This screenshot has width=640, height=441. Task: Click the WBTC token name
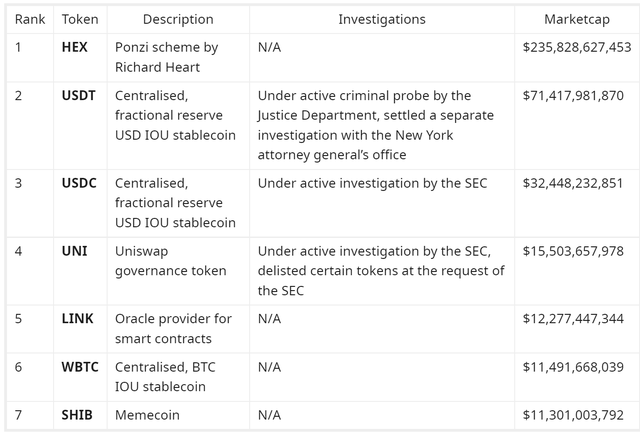[80, 367]
